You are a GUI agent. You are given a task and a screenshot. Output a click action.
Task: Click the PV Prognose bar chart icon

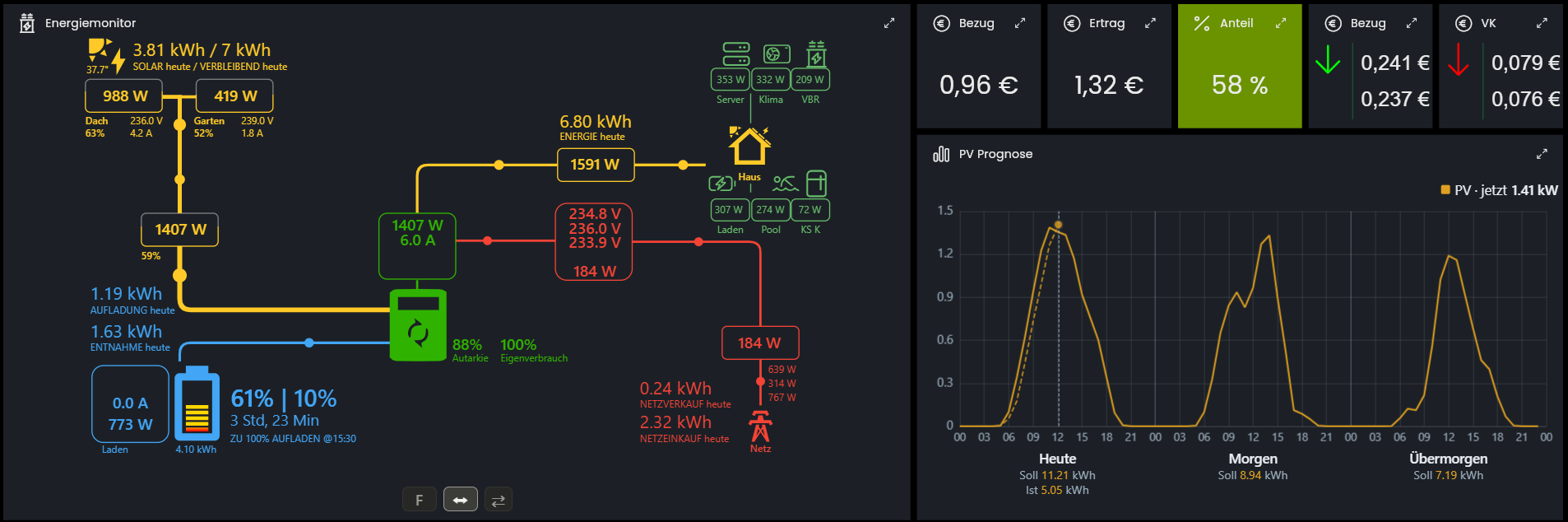[x=941, y=154]
